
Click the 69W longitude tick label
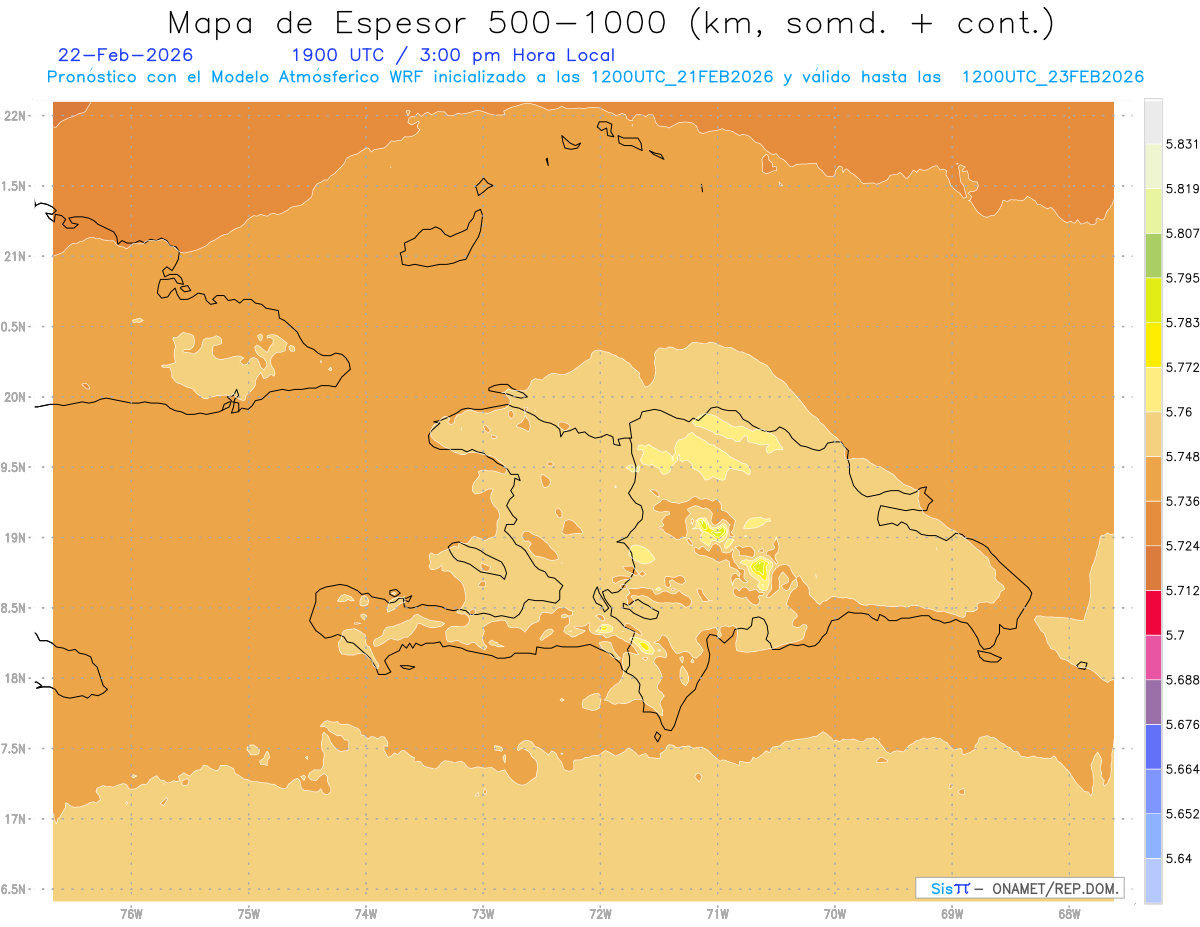pos(952,913)
